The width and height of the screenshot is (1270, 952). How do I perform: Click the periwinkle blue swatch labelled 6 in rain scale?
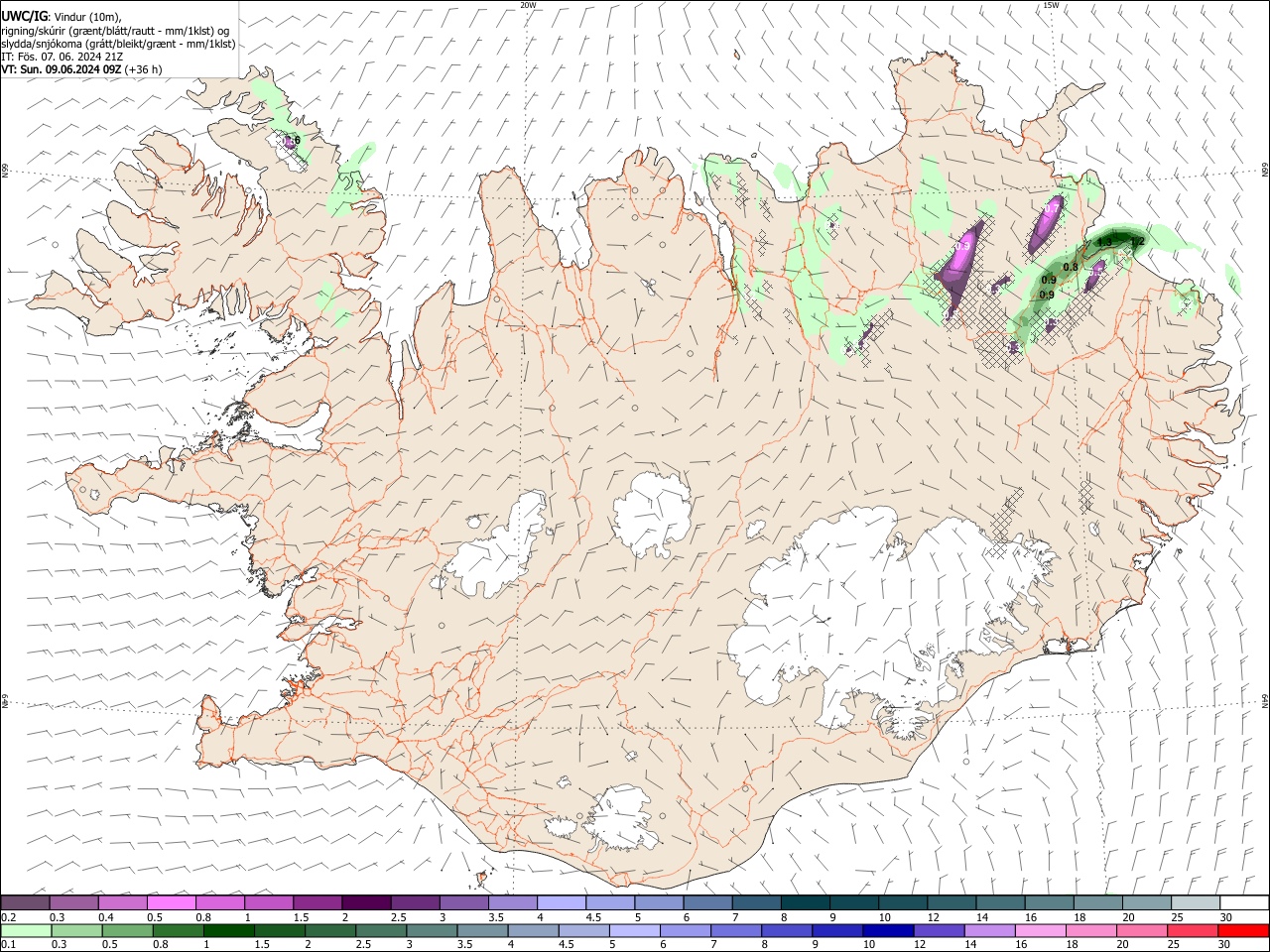[686, 931]
